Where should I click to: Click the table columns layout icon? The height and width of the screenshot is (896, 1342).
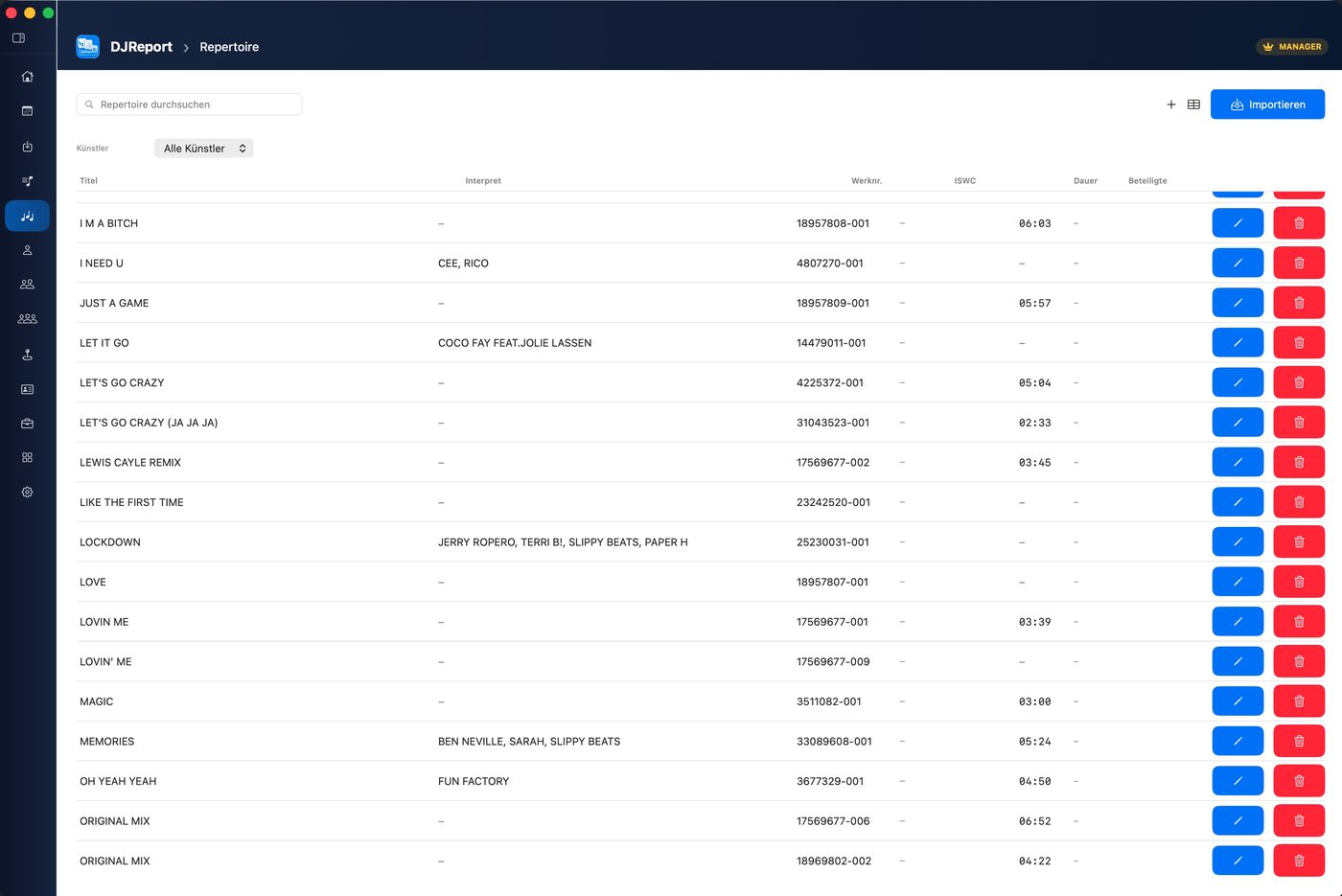[1193, 104]
